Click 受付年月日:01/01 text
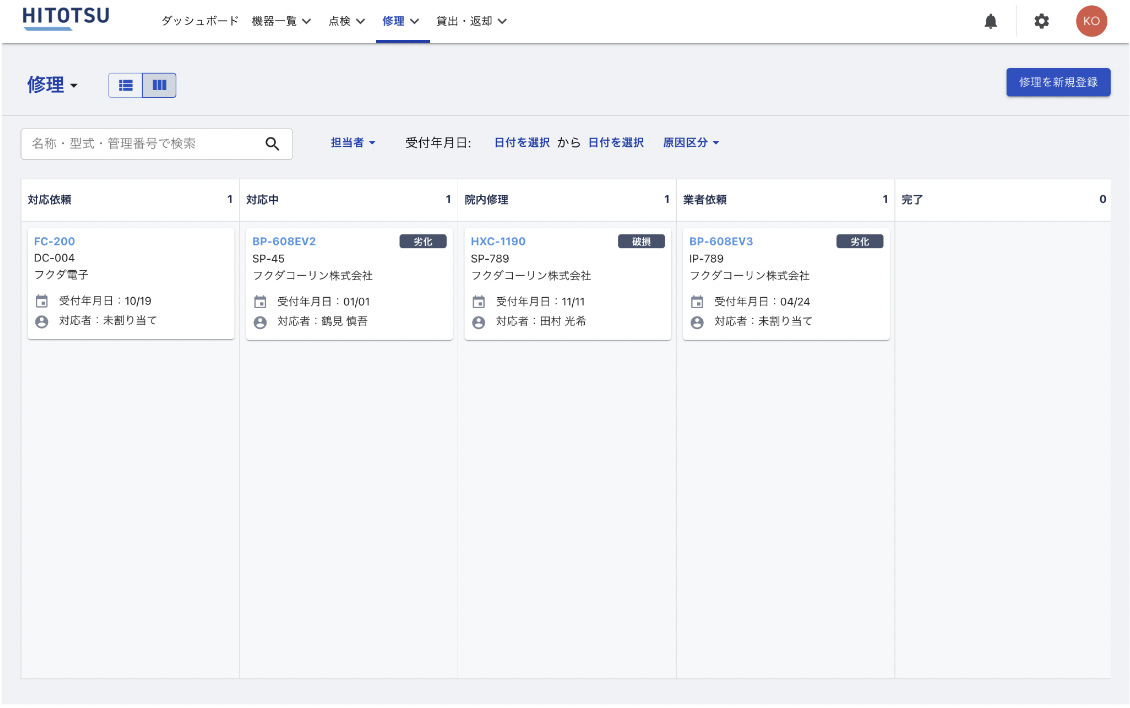The width and height of the screenshot is (1130, 708). 324,301
